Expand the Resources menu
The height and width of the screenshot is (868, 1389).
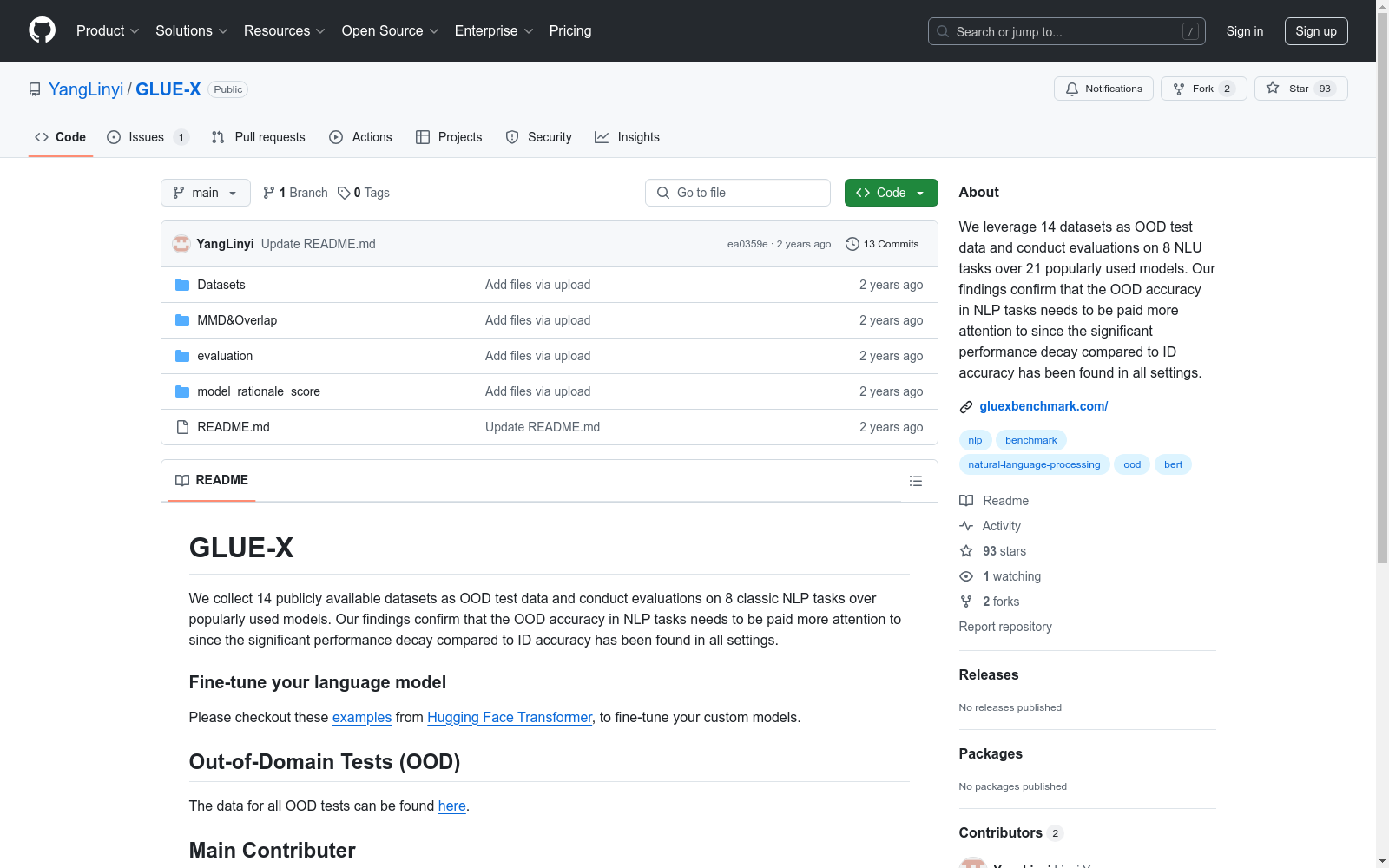pyautogui.click(x=285, y=30)
